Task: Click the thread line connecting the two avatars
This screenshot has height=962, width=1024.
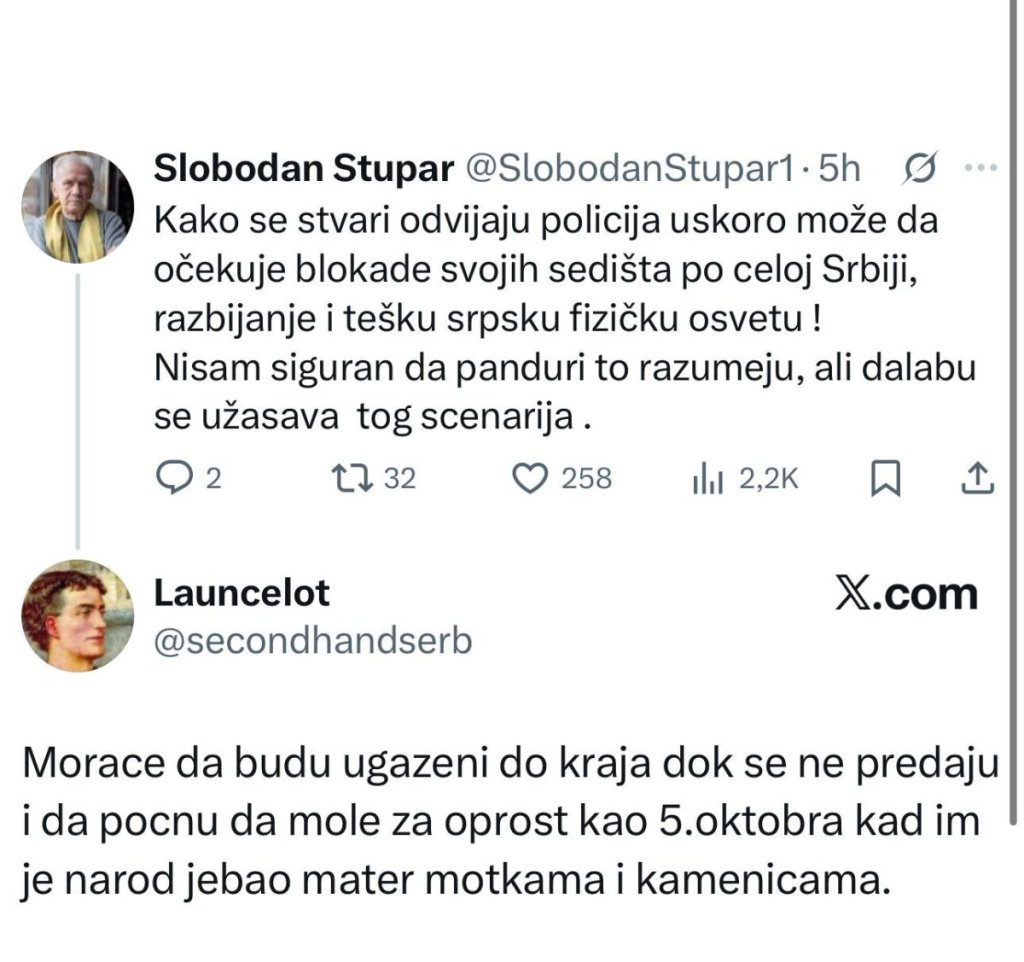Action: (78, 410)
